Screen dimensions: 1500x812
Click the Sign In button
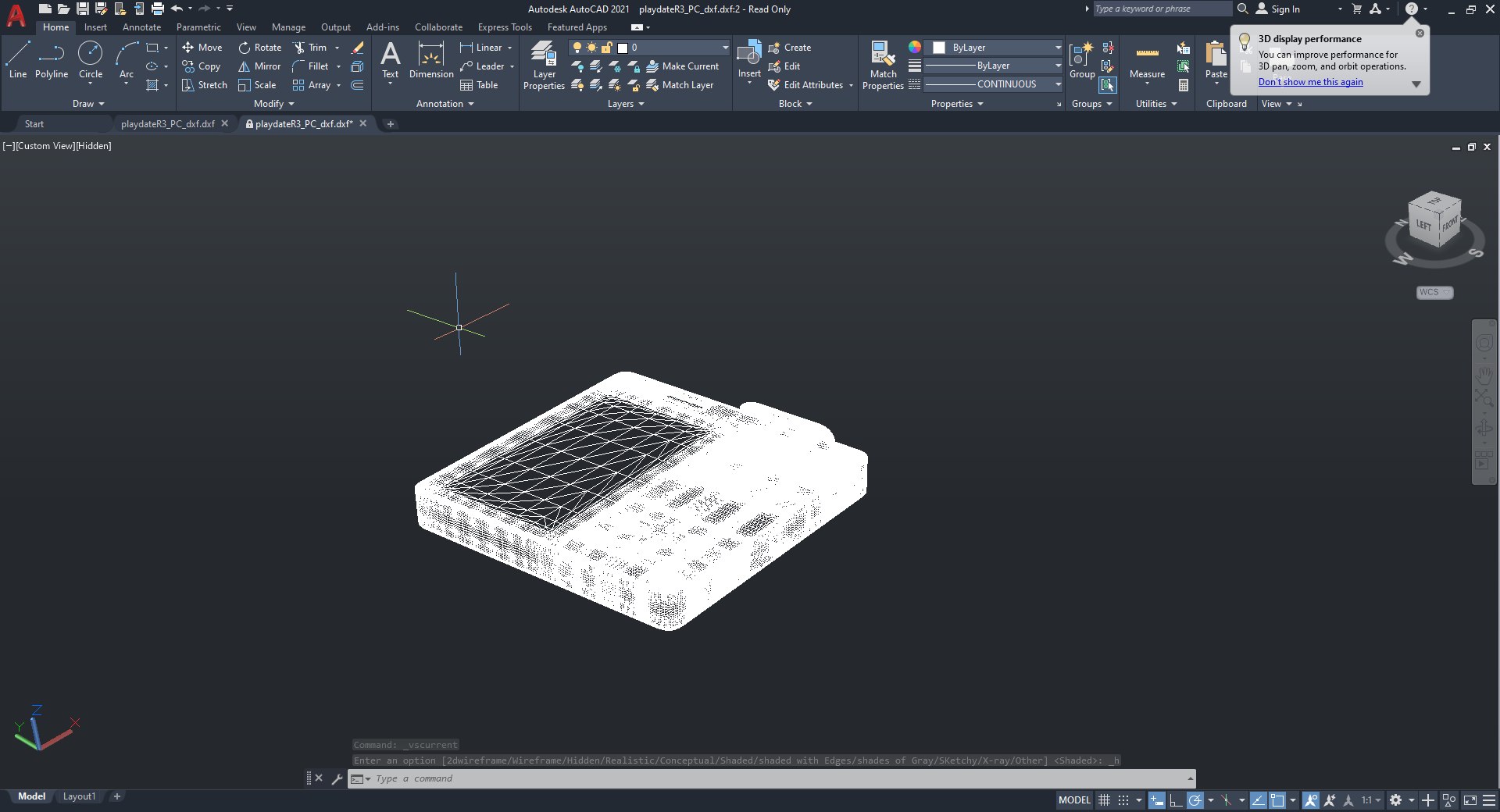[1278, 9]
